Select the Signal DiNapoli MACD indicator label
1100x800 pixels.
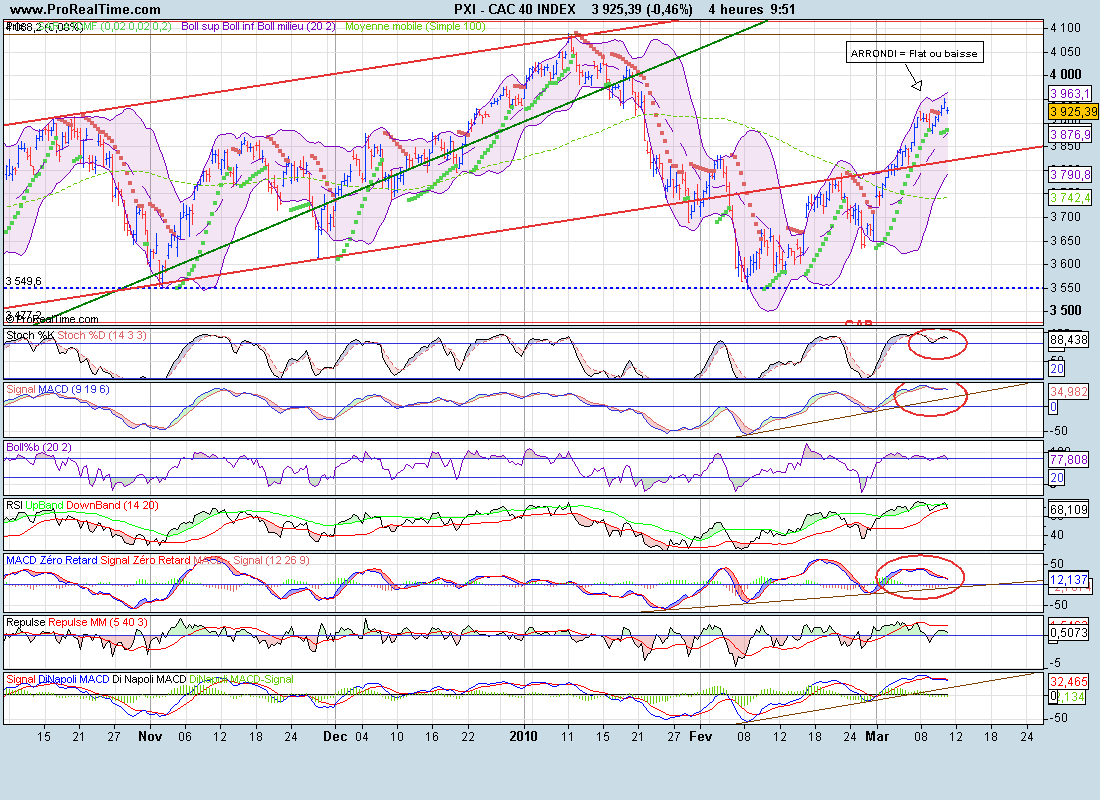click(x=58, y=679)
